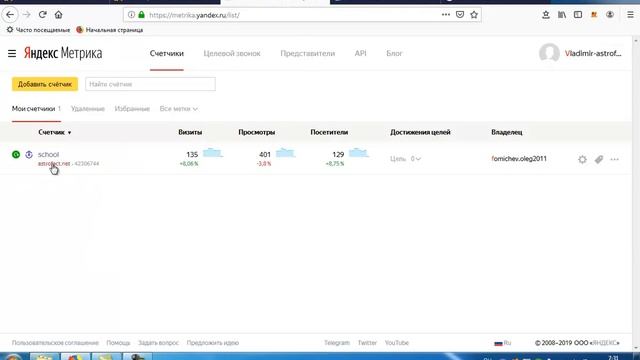Open the Firefox library icon

(562, 15)
